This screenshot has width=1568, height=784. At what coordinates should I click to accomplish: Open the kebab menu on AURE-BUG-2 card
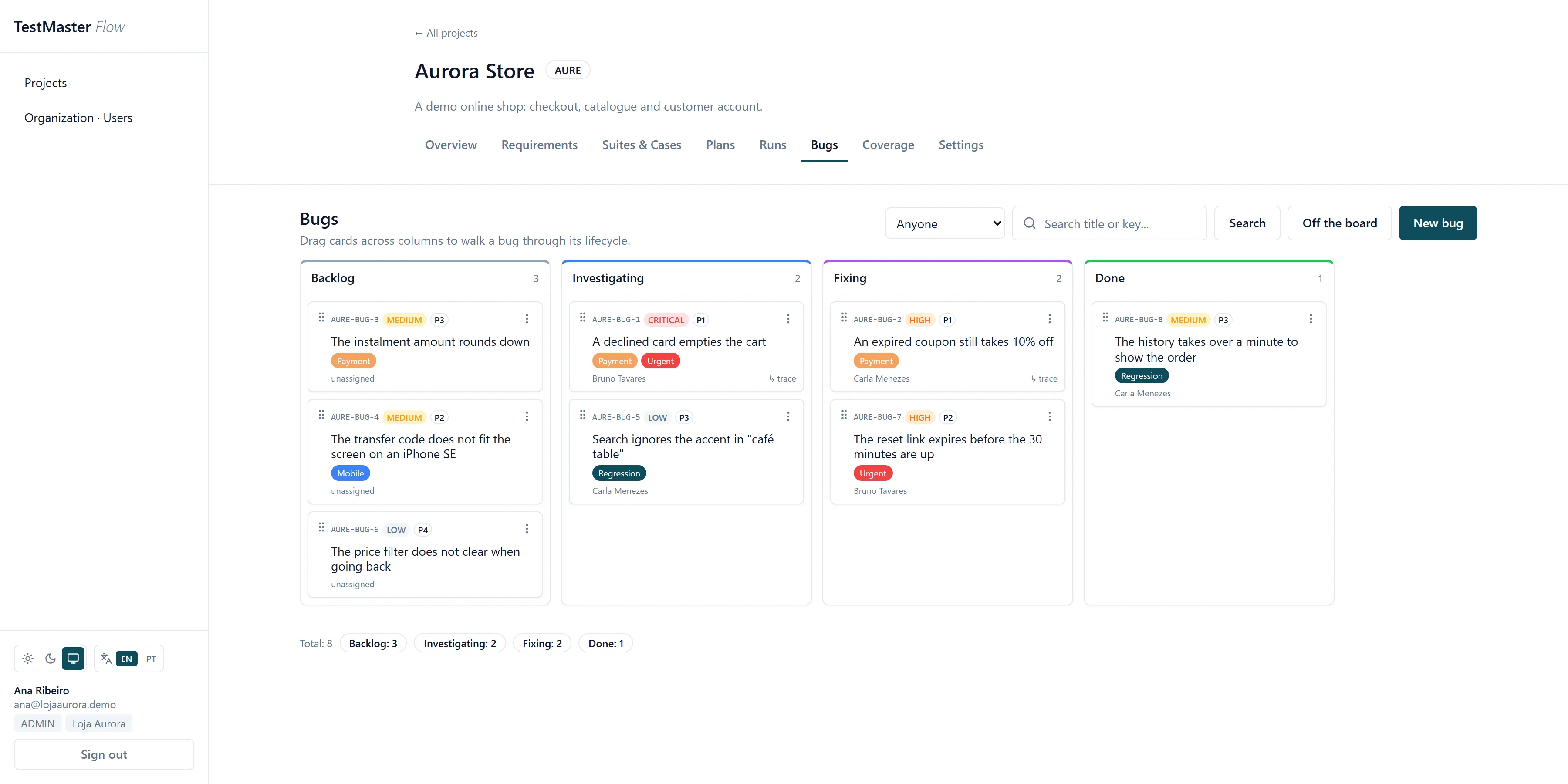click(1049, 319)
